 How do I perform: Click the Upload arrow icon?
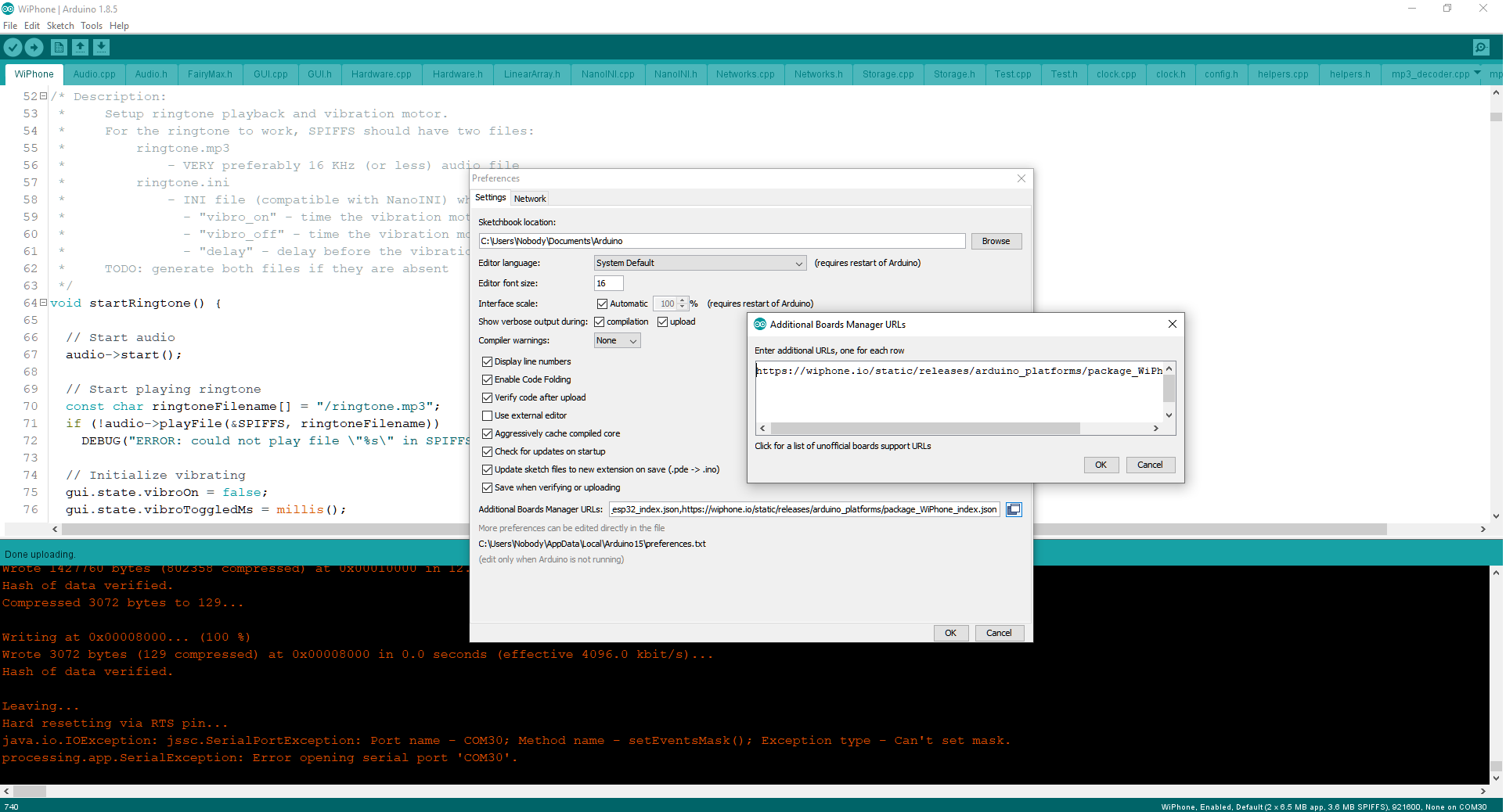pos(34,48)
